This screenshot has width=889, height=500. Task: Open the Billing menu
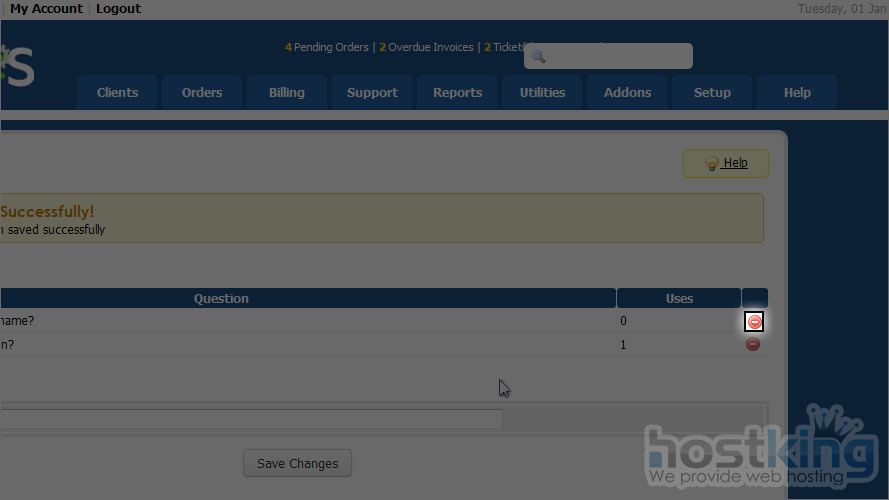287,93
